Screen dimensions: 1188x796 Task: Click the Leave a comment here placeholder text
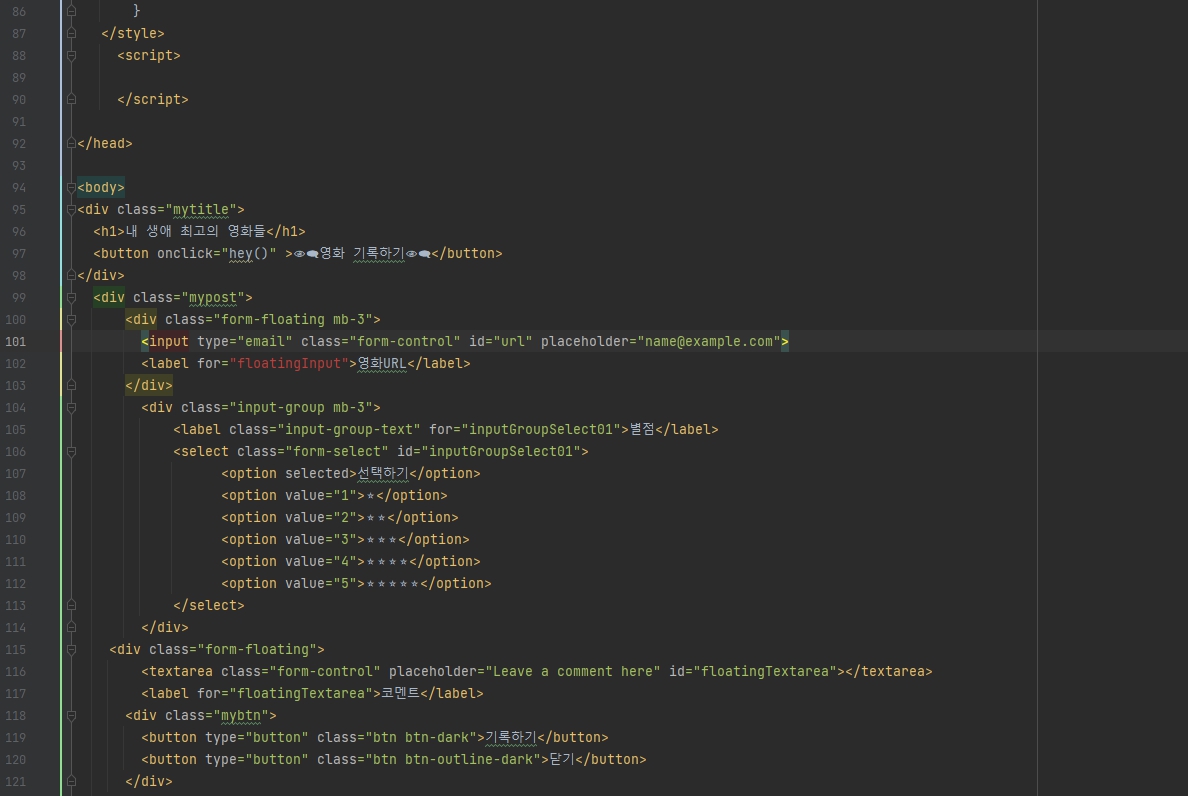tap(573, 672)
